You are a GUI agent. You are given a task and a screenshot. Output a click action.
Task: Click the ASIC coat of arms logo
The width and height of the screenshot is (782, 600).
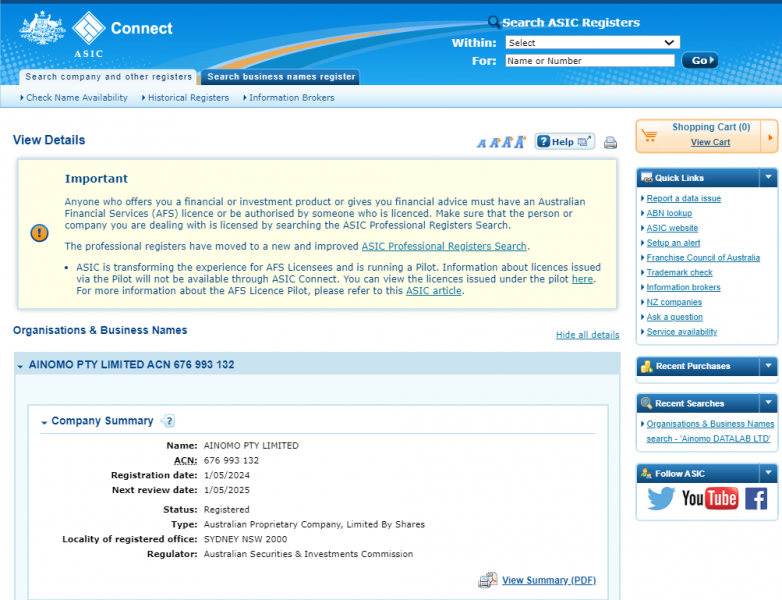[x=42, y=28]
